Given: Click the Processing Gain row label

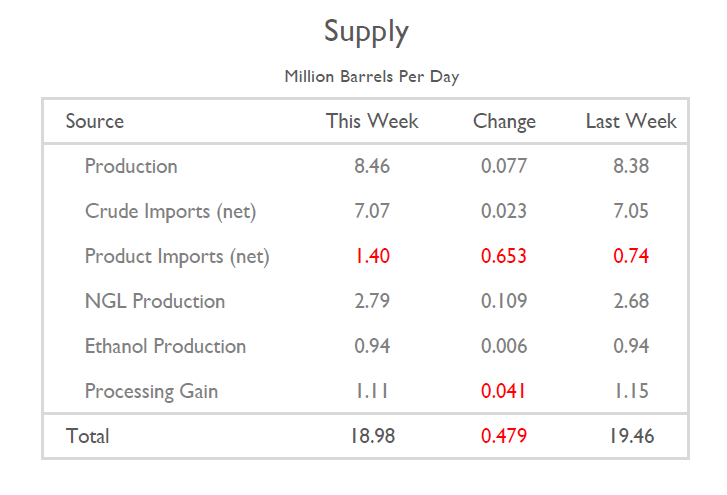Looking at the screenshot, I should (x=151, y=392).
